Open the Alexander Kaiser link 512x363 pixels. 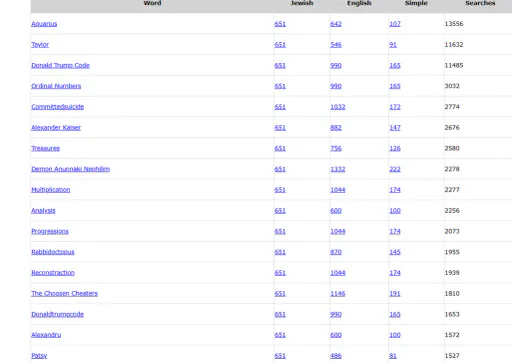[56, 128]
